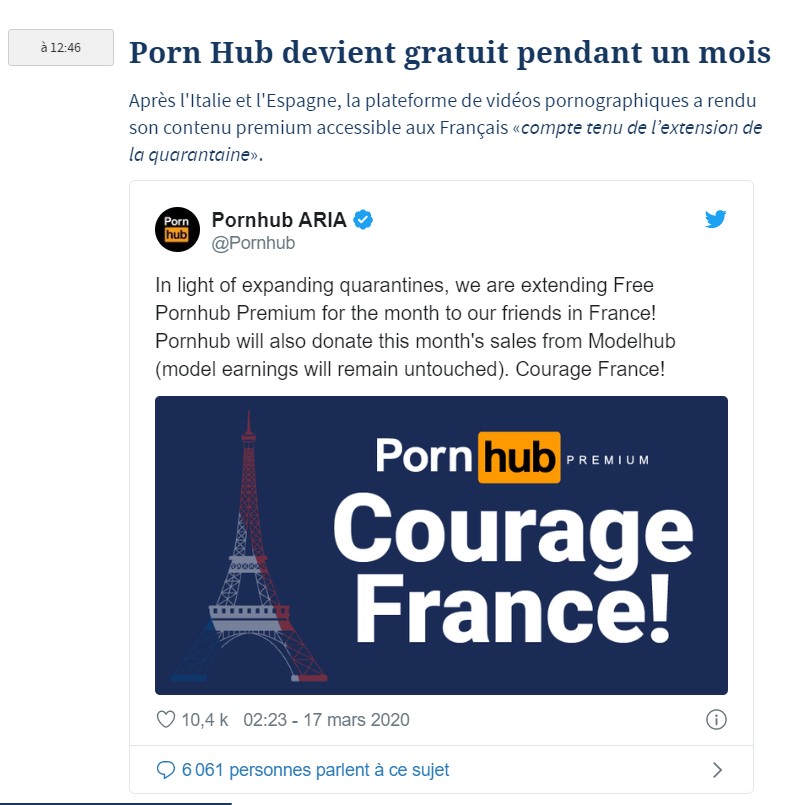Image resolution: width=801 pixels, height=805 pixels.
Task: Click the 12:46 timestamp box
Action: (61, 47)
